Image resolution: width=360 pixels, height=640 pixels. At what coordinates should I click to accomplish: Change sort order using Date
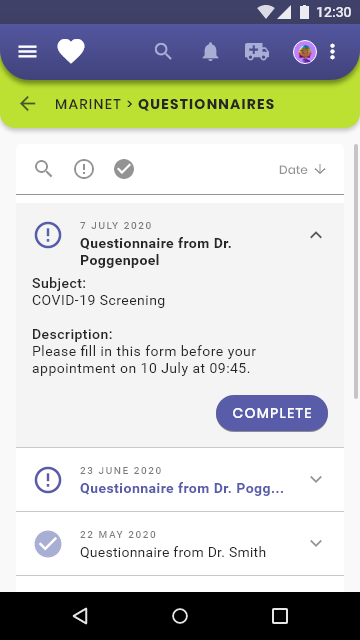(302, 169)
